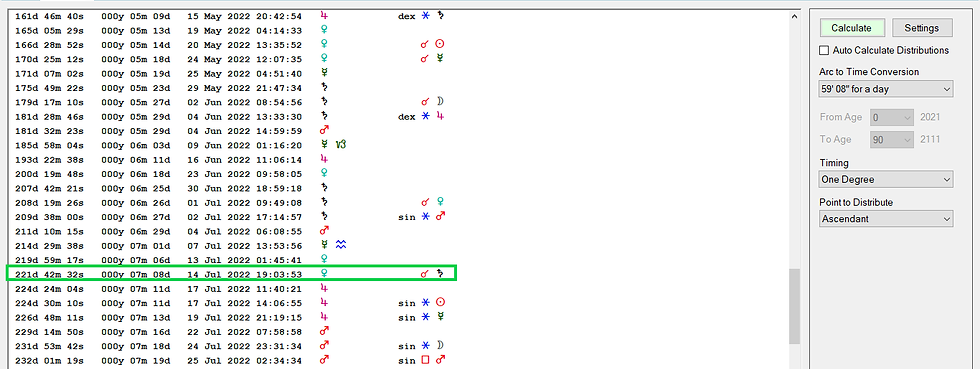The height and width of the screenshot is (369, 980).
Task: Click Sun glyph in 20 May 2022 row
Action: tap(440, 44)
